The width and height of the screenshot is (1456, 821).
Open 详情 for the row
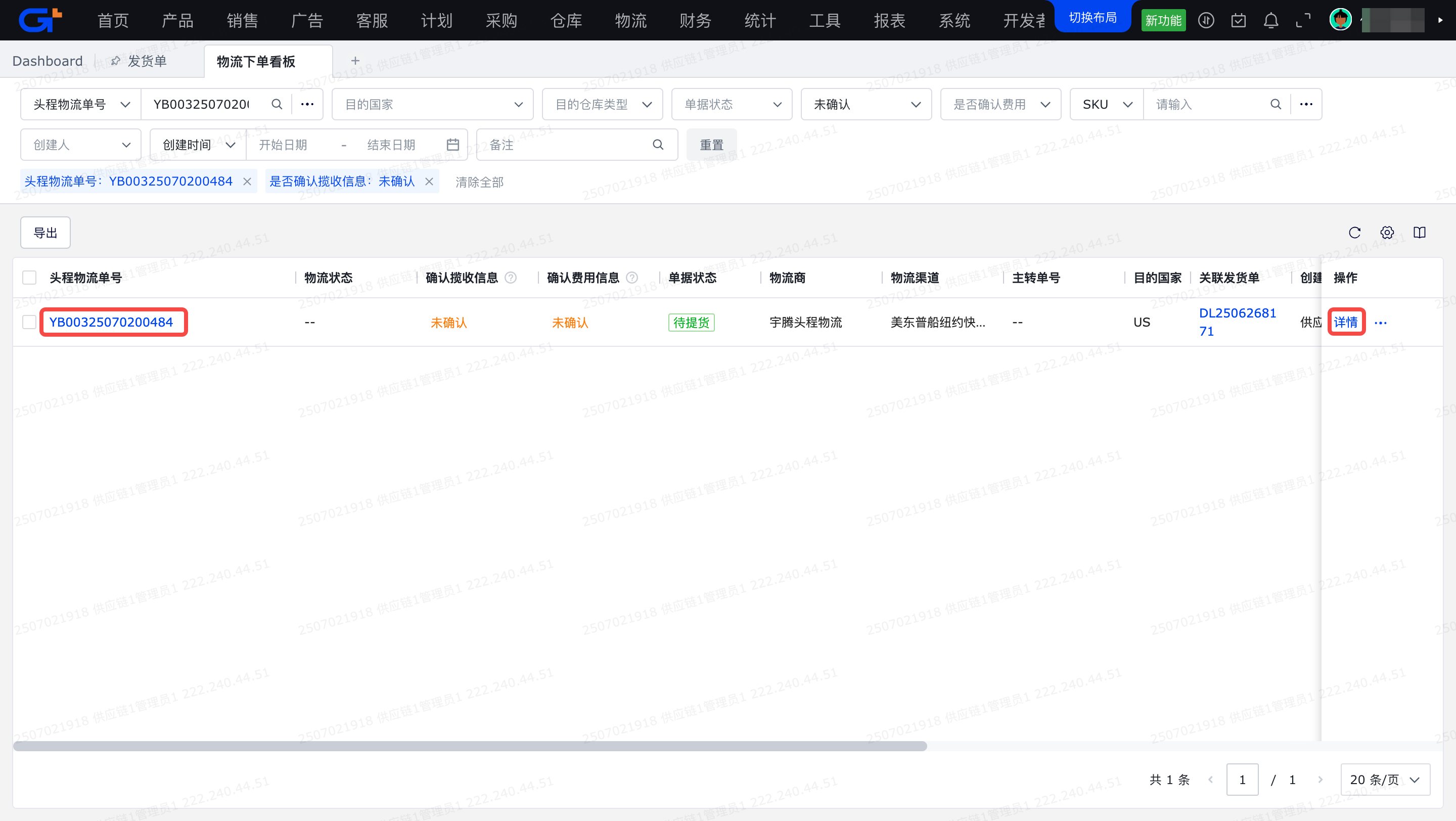[1345, 322]
